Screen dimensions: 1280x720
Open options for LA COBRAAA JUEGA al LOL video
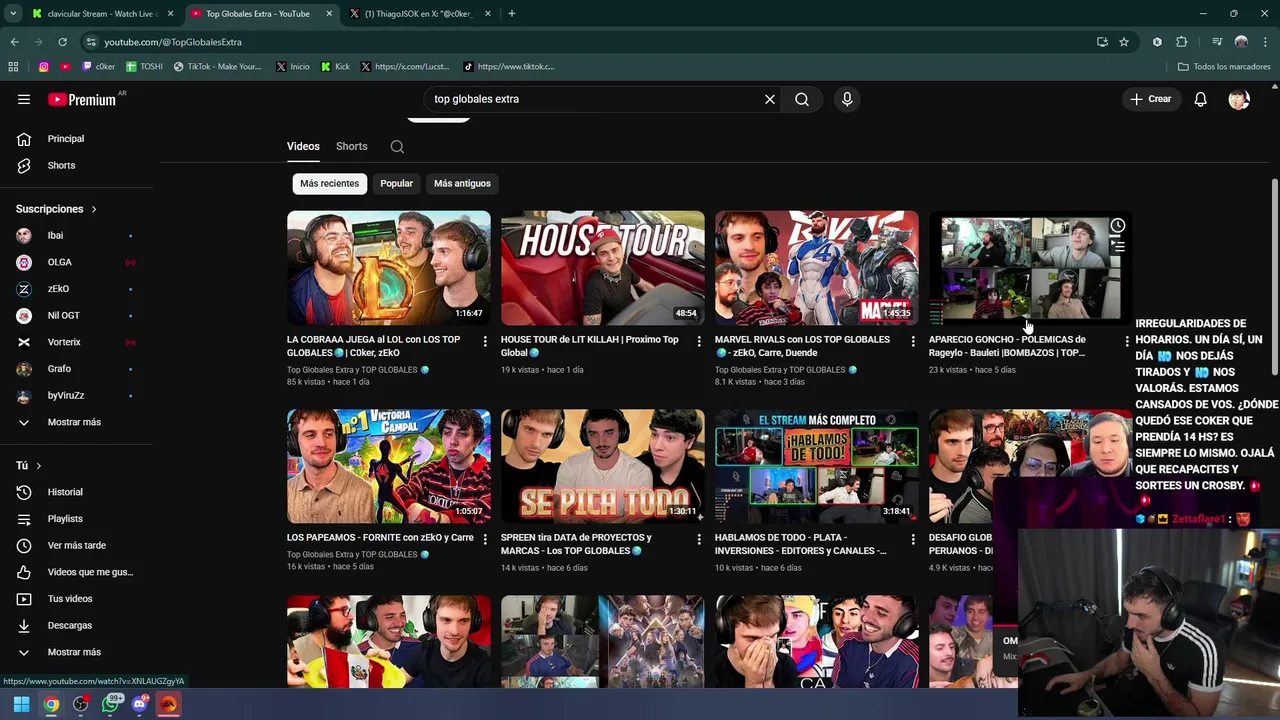pyautogui.click(x=485, y=342)
